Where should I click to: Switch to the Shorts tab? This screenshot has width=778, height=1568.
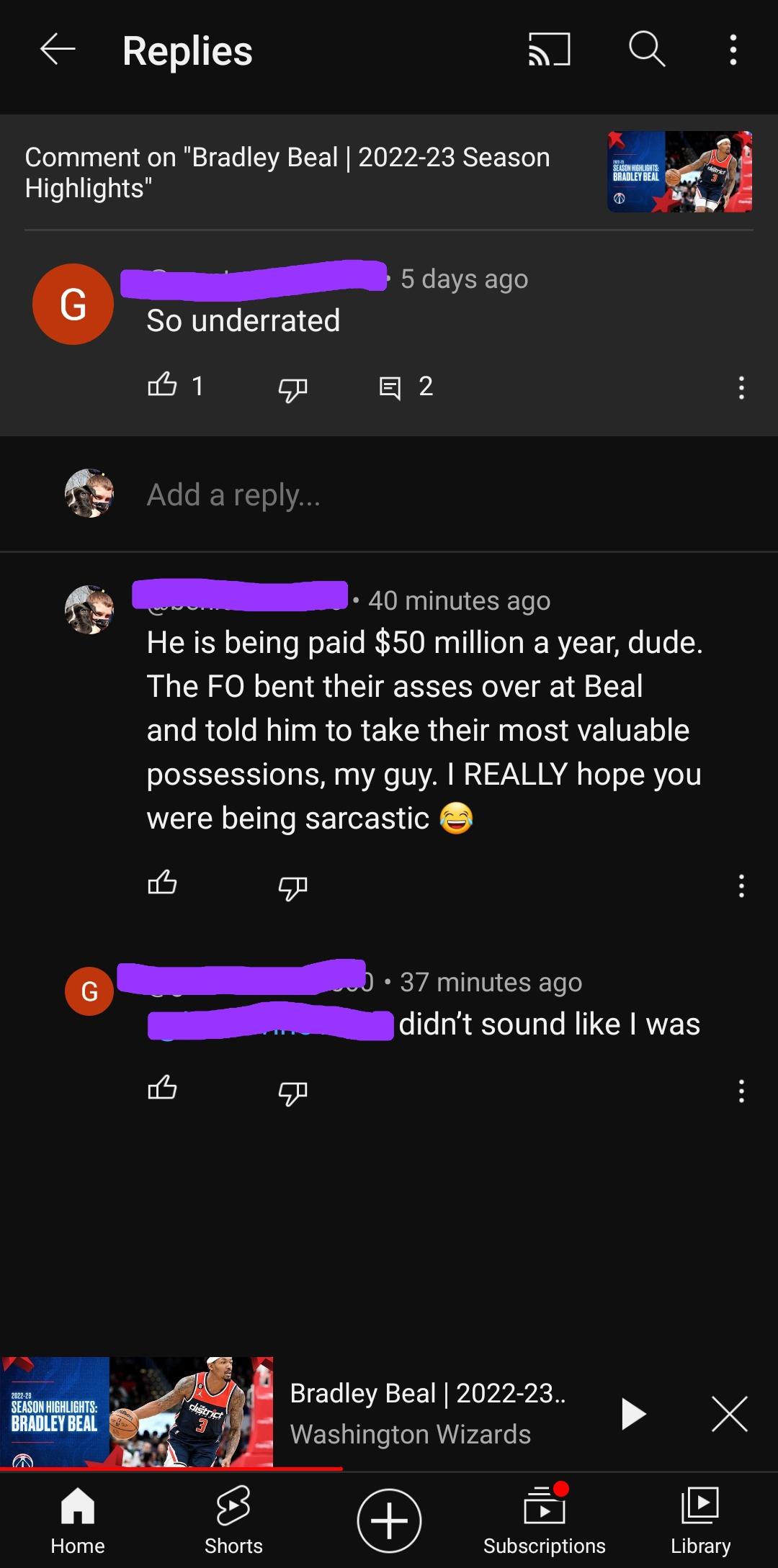coord(233,1520)
